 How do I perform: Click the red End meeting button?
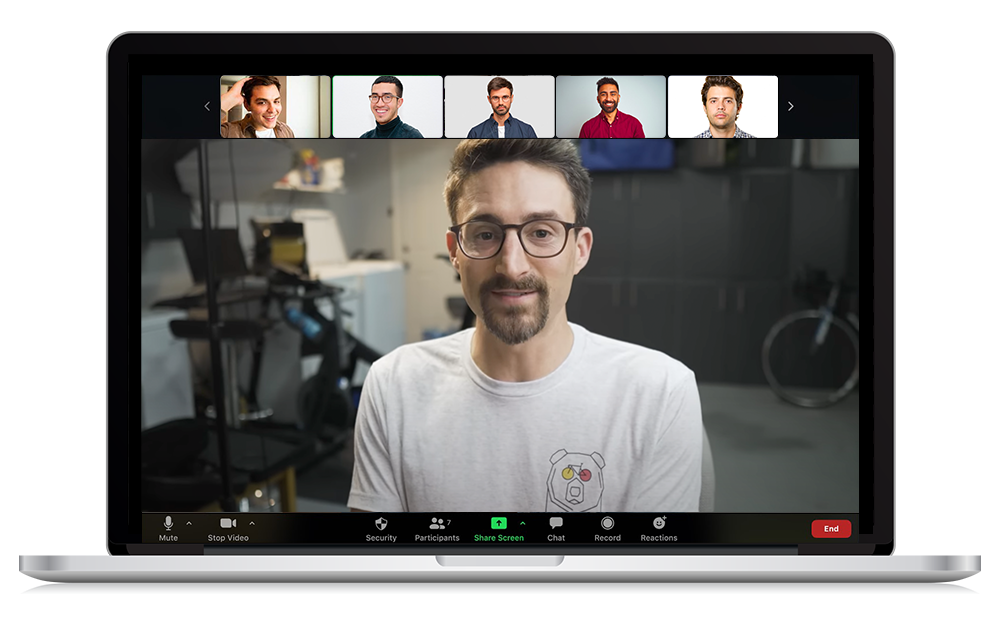831,528
